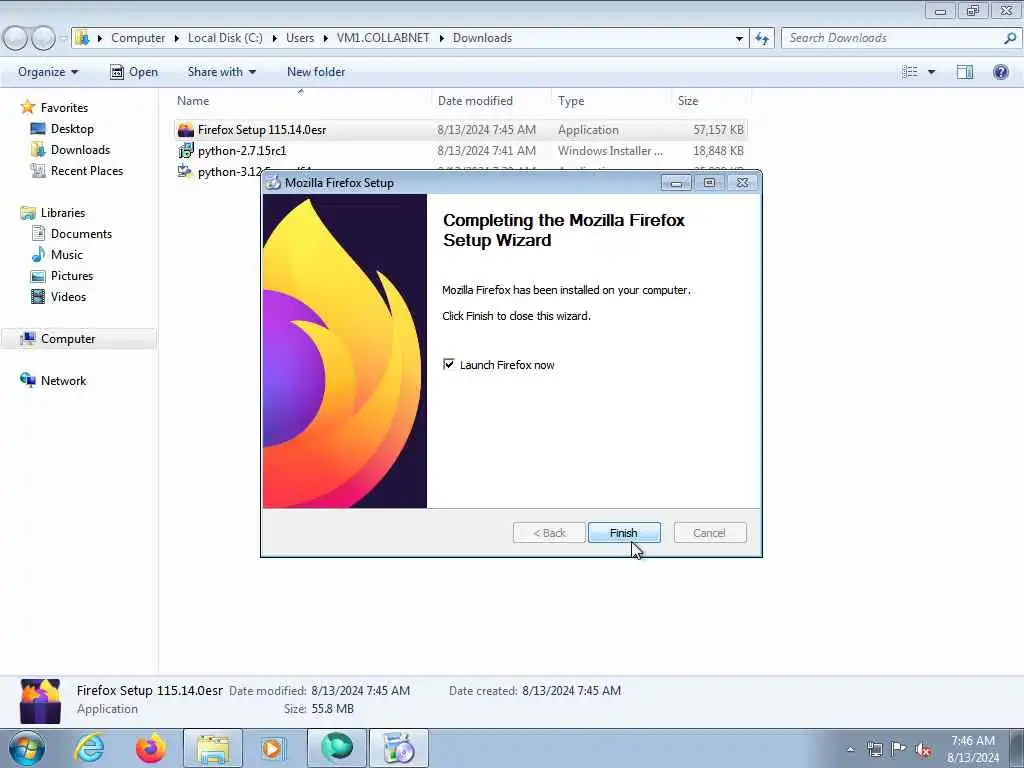
Task: Sort files by Name column header
Action: (x=193, y=101)
